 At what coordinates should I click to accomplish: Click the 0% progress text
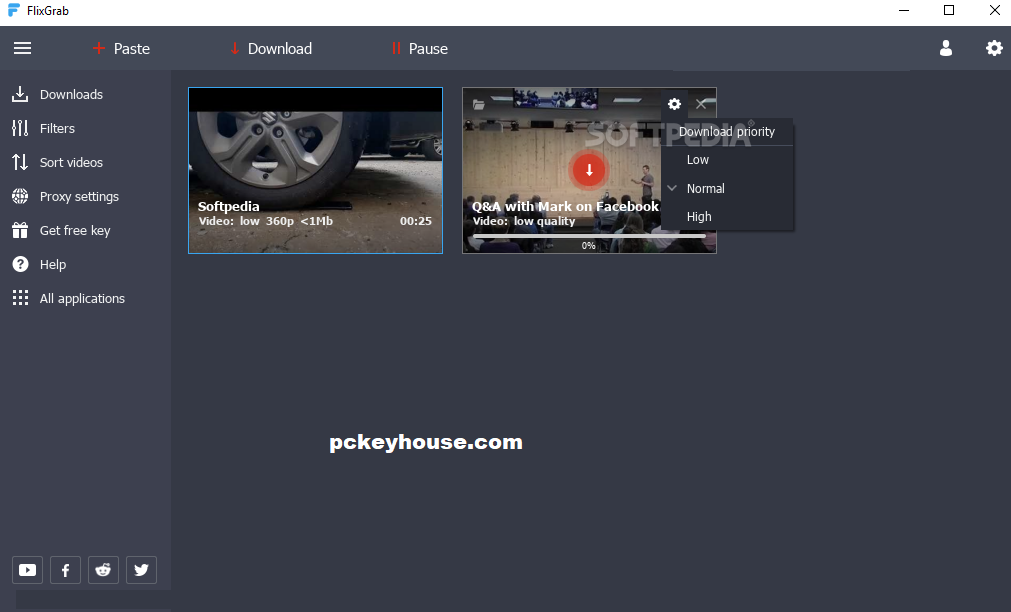tap(589, 246)
